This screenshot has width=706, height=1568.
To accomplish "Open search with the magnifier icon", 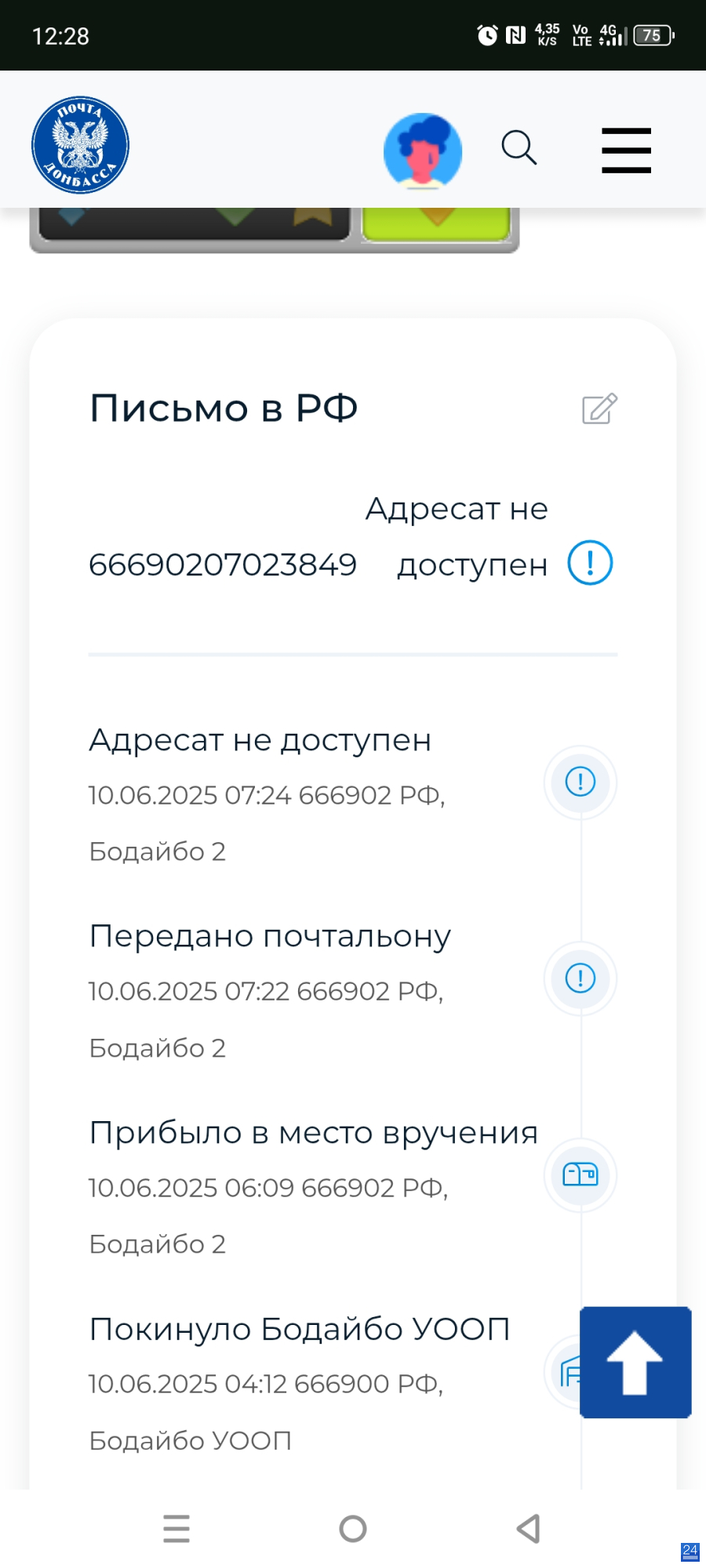I will pyautogui.click(x=519, y=147).
